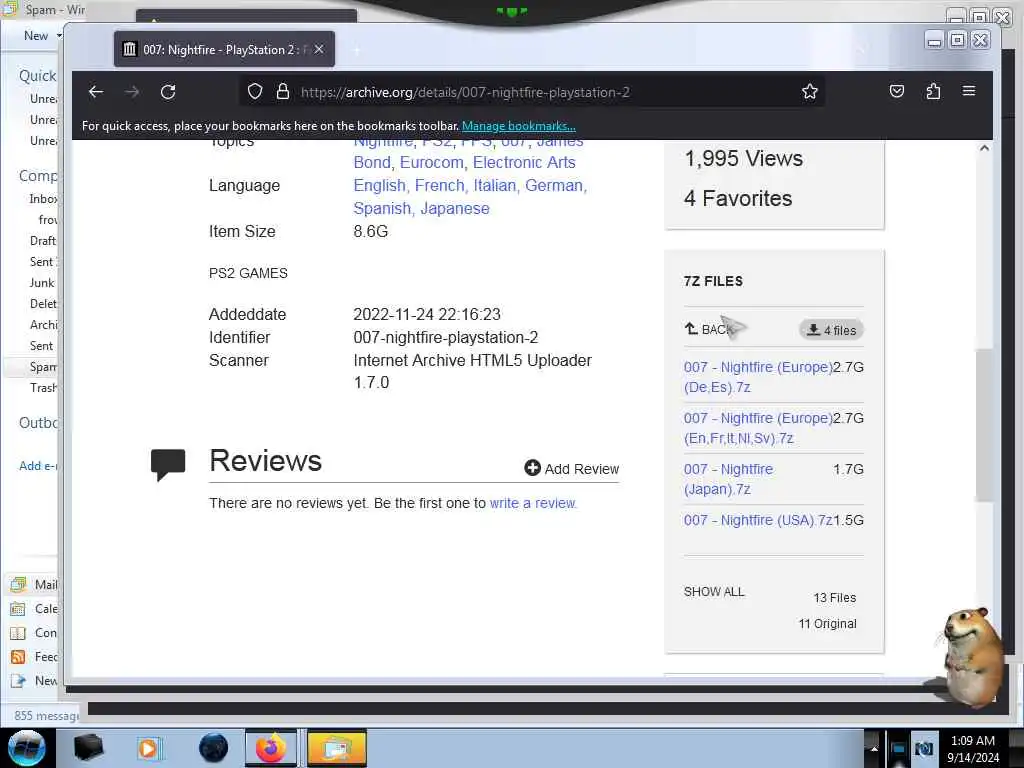1024x768 pixels.
Task: Download 007 - Nightfire (Japan).7z
Action: pyautogui.click(x=728, y=479)
